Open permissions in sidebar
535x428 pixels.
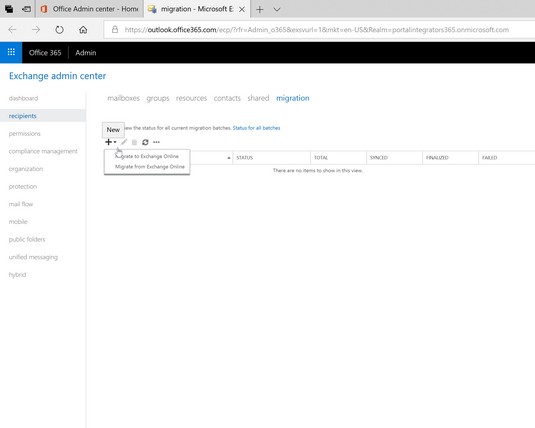[x=25, y=133]
